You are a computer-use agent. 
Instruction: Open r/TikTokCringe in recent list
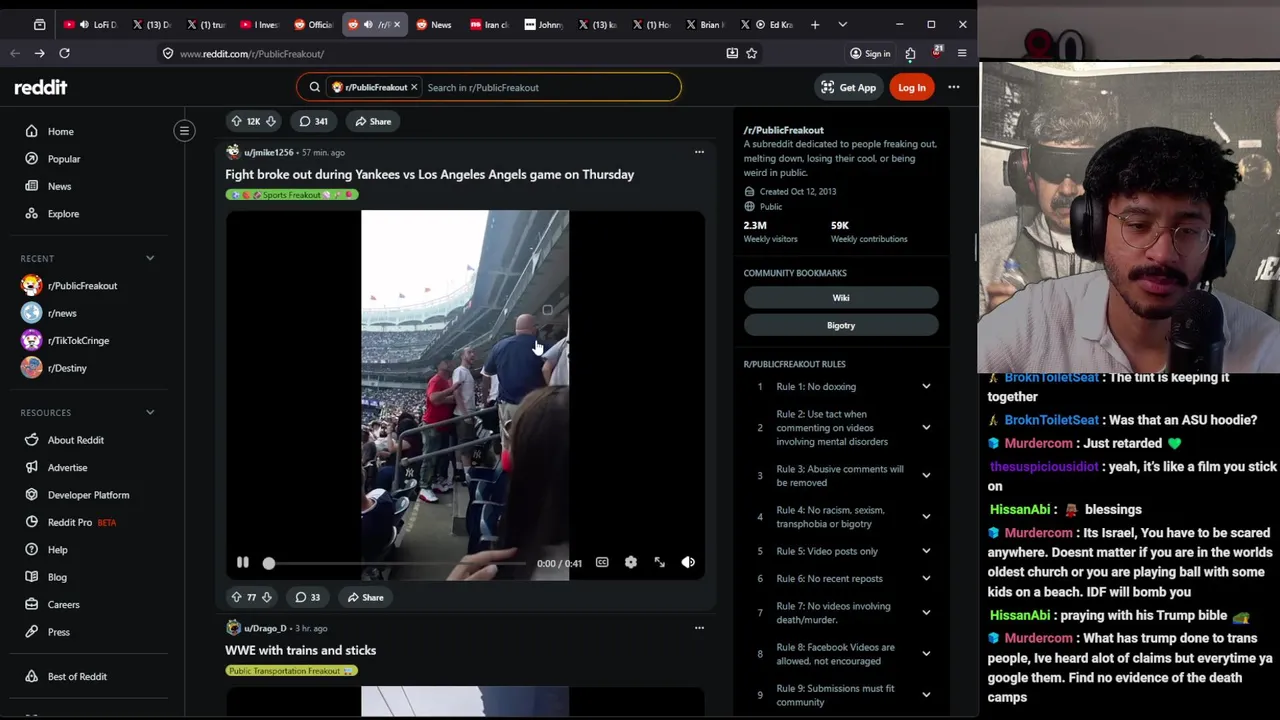[x=78, y=341]
